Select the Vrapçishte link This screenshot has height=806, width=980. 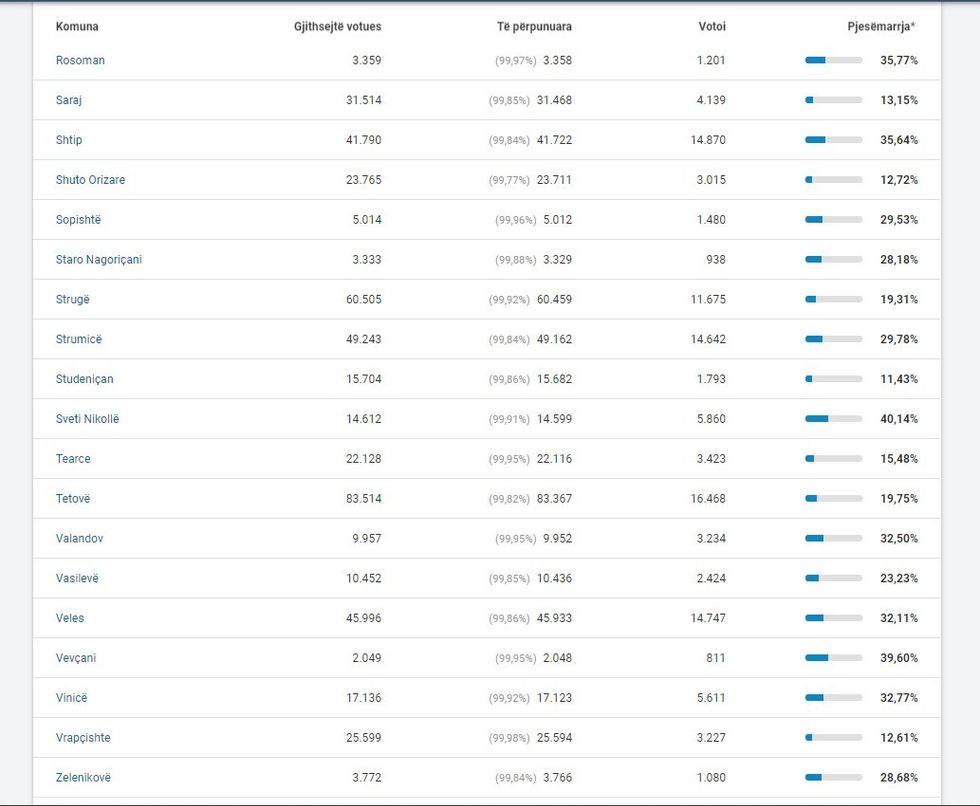(x=83, y=738)
